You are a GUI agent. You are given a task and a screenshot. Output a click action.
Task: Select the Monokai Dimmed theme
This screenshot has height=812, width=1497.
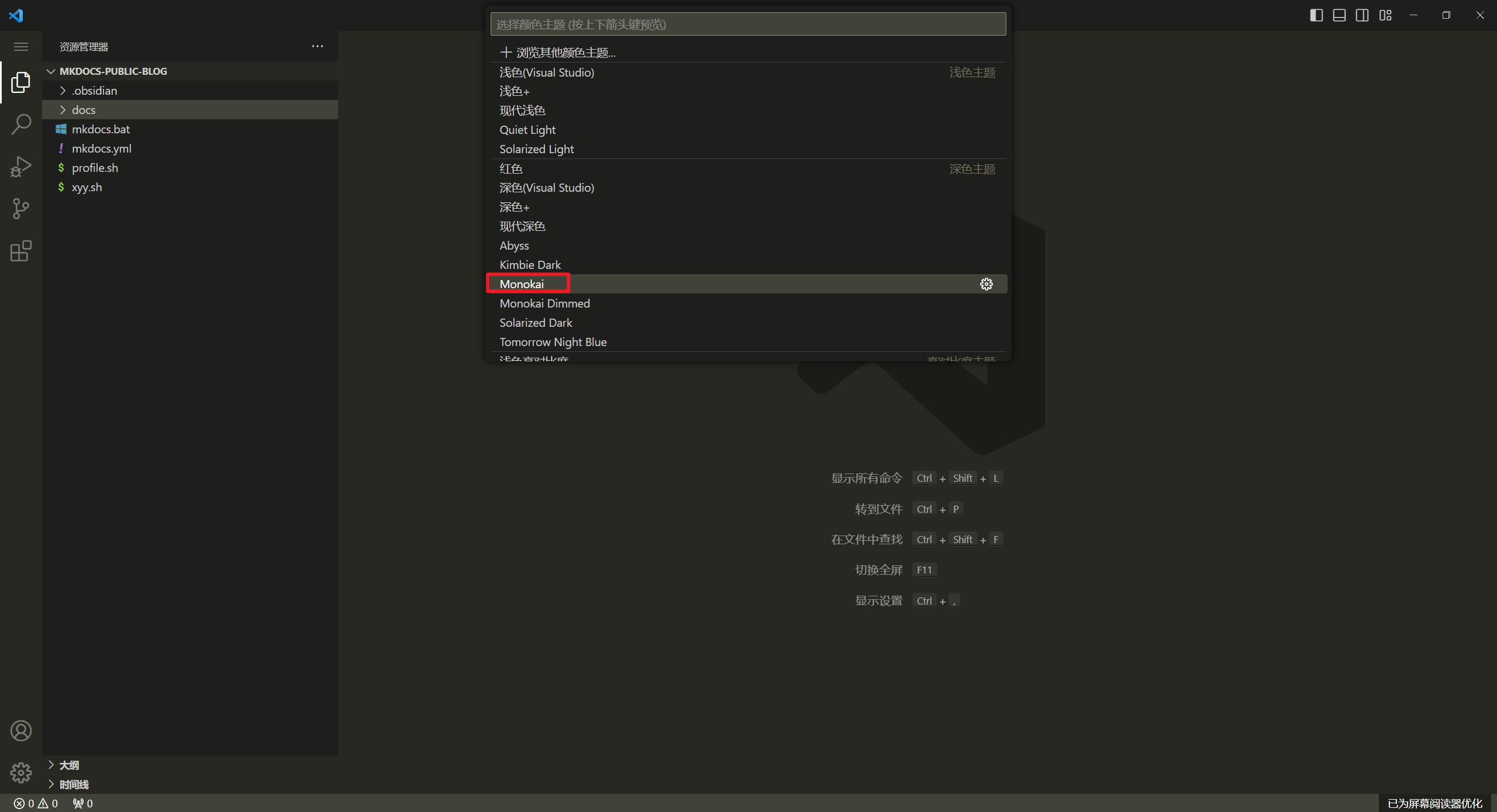click(x=748, y=303)
